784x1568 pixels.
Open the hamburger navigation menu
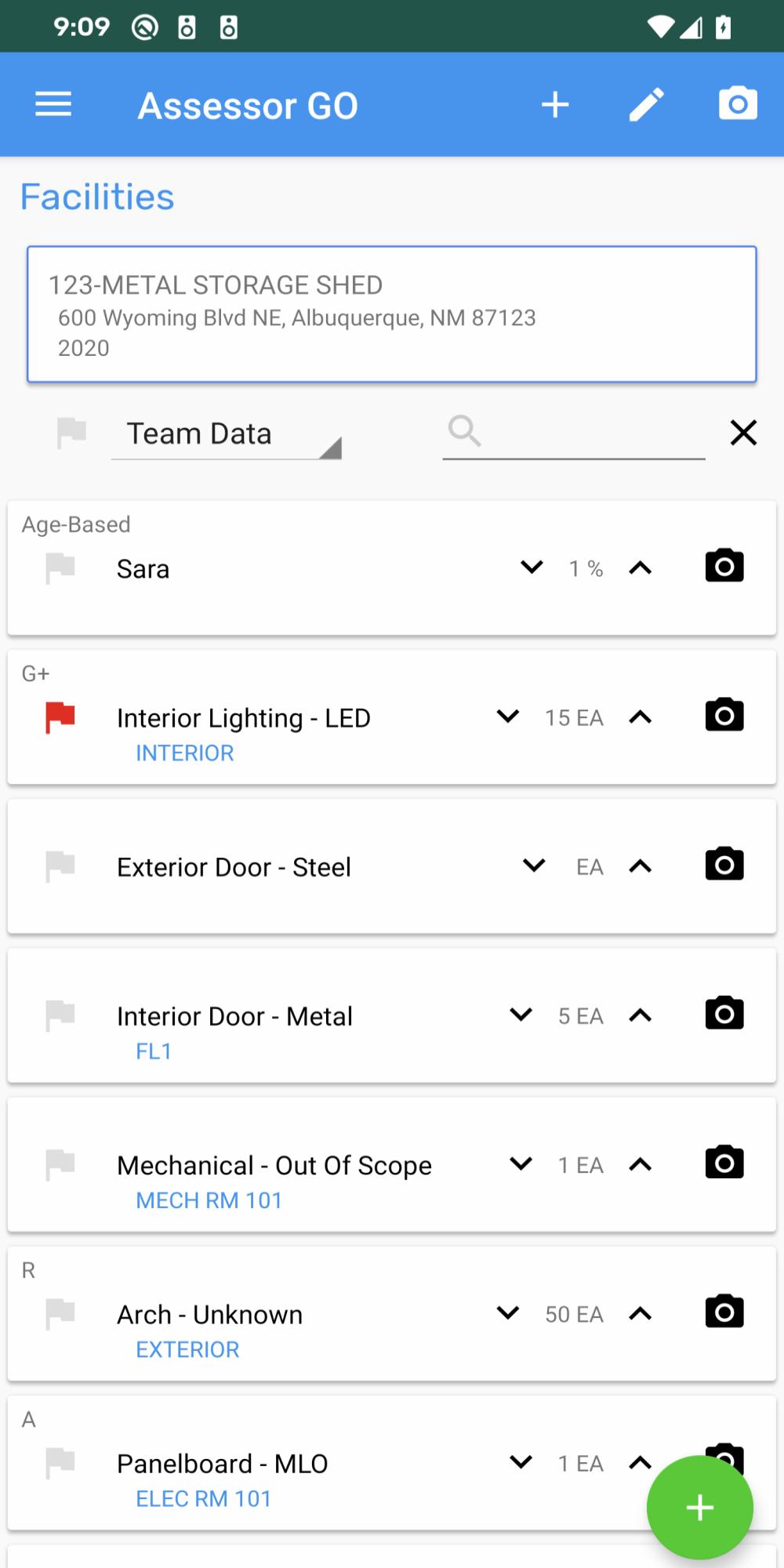pyautogui.click(x=53, y=104)
